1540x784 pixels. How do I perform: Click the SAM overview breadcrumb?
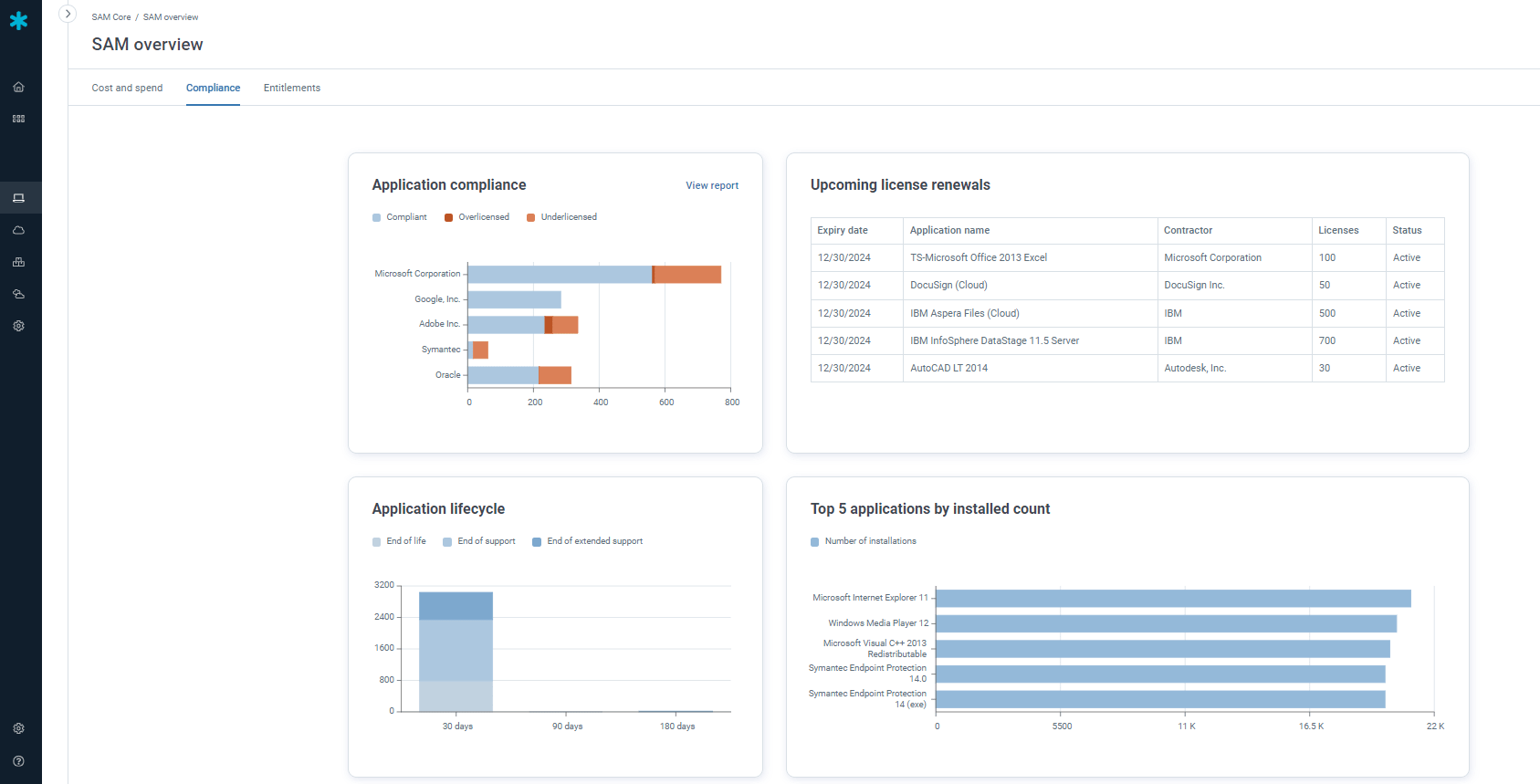pos(171,17)
